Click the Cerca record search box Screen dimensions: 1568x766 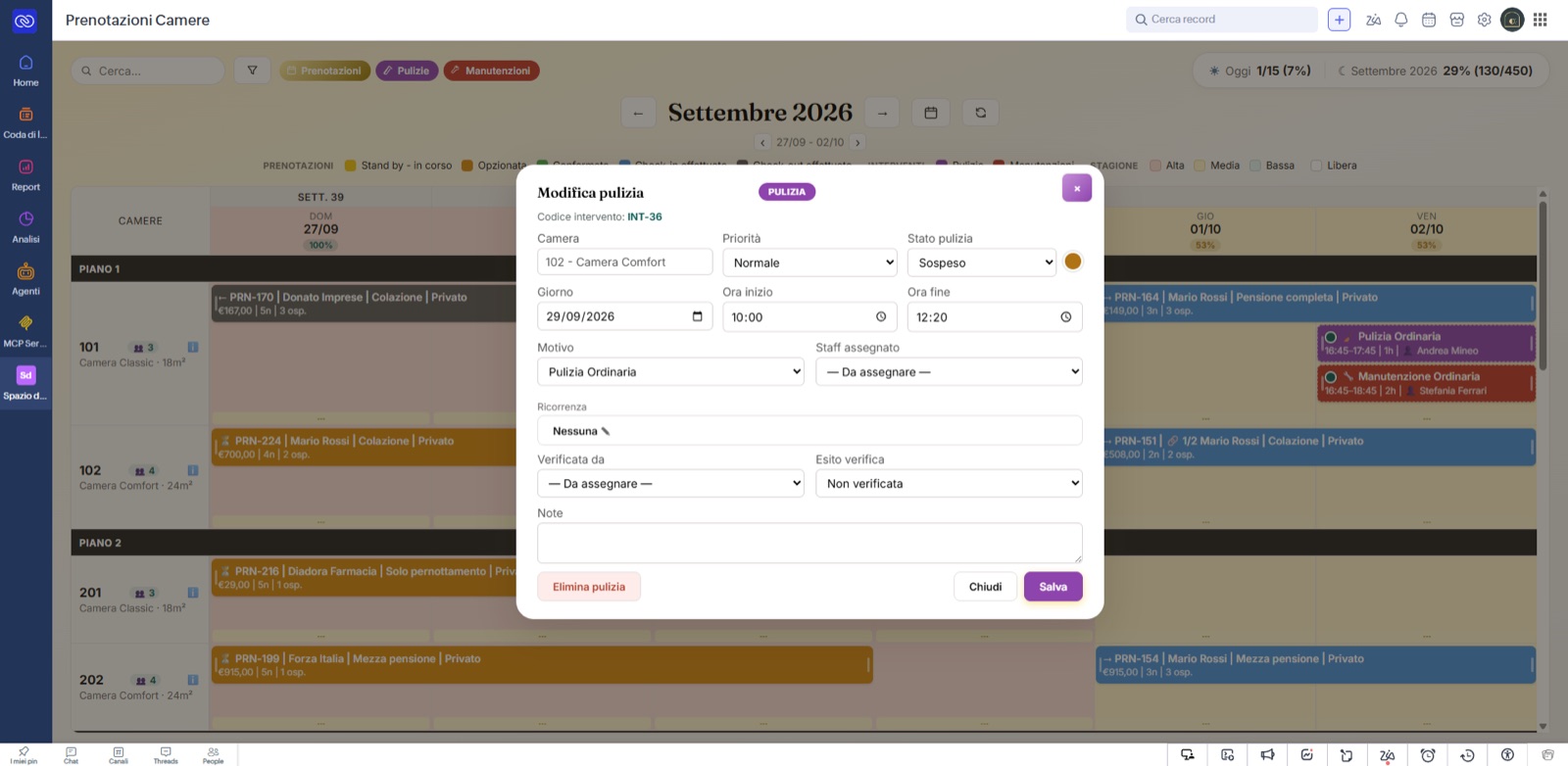(1222, 20)
